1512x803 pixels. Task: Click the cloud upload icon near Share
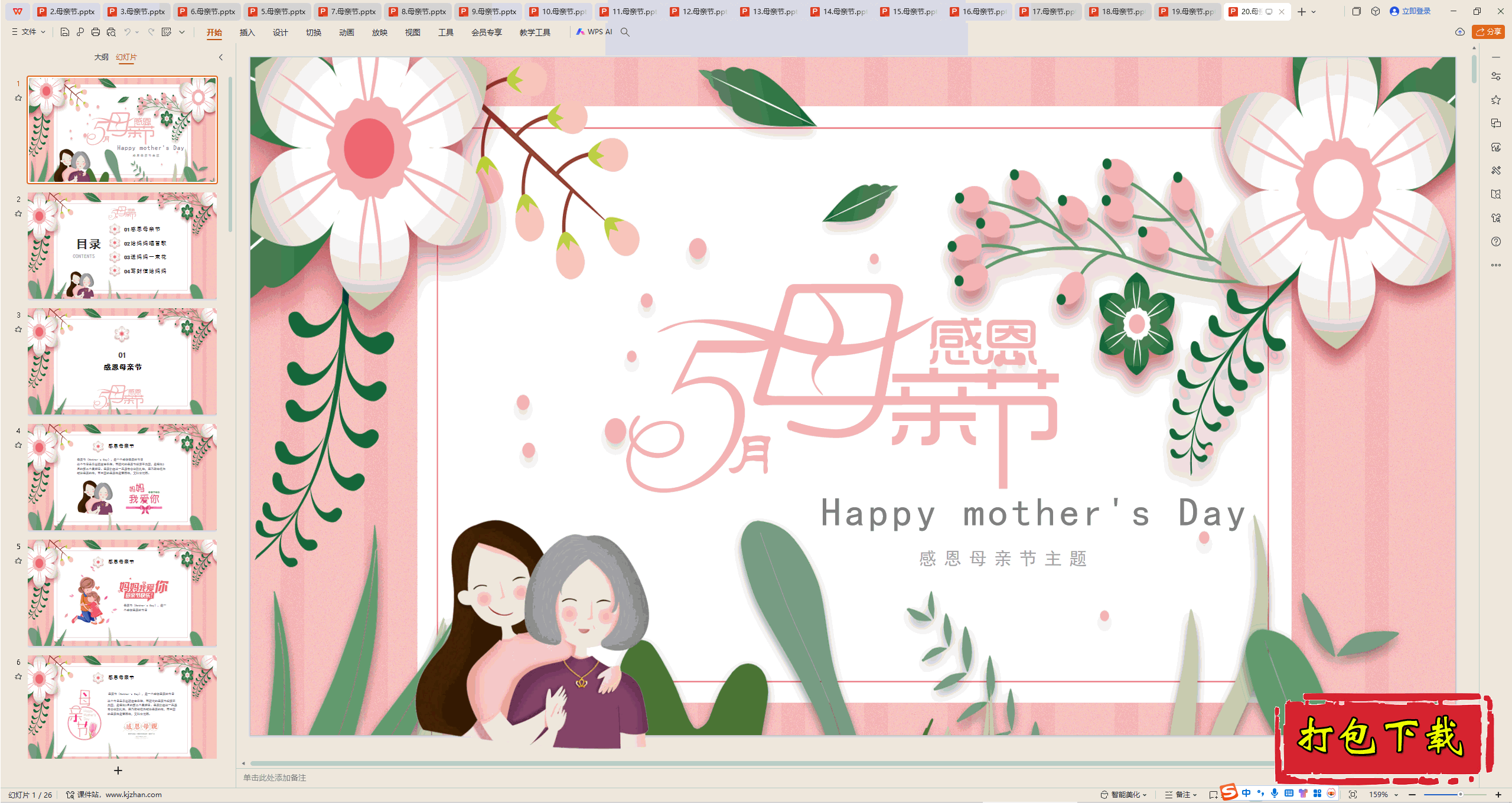1460,32
